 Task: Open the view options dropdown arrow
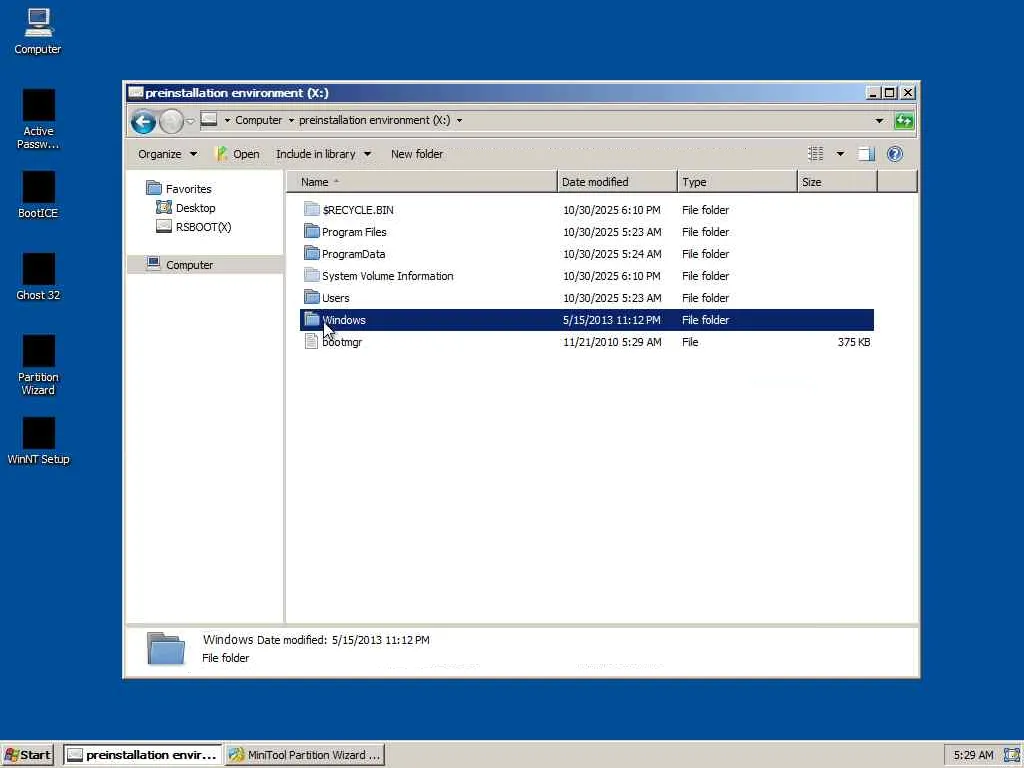coord(840,154)
